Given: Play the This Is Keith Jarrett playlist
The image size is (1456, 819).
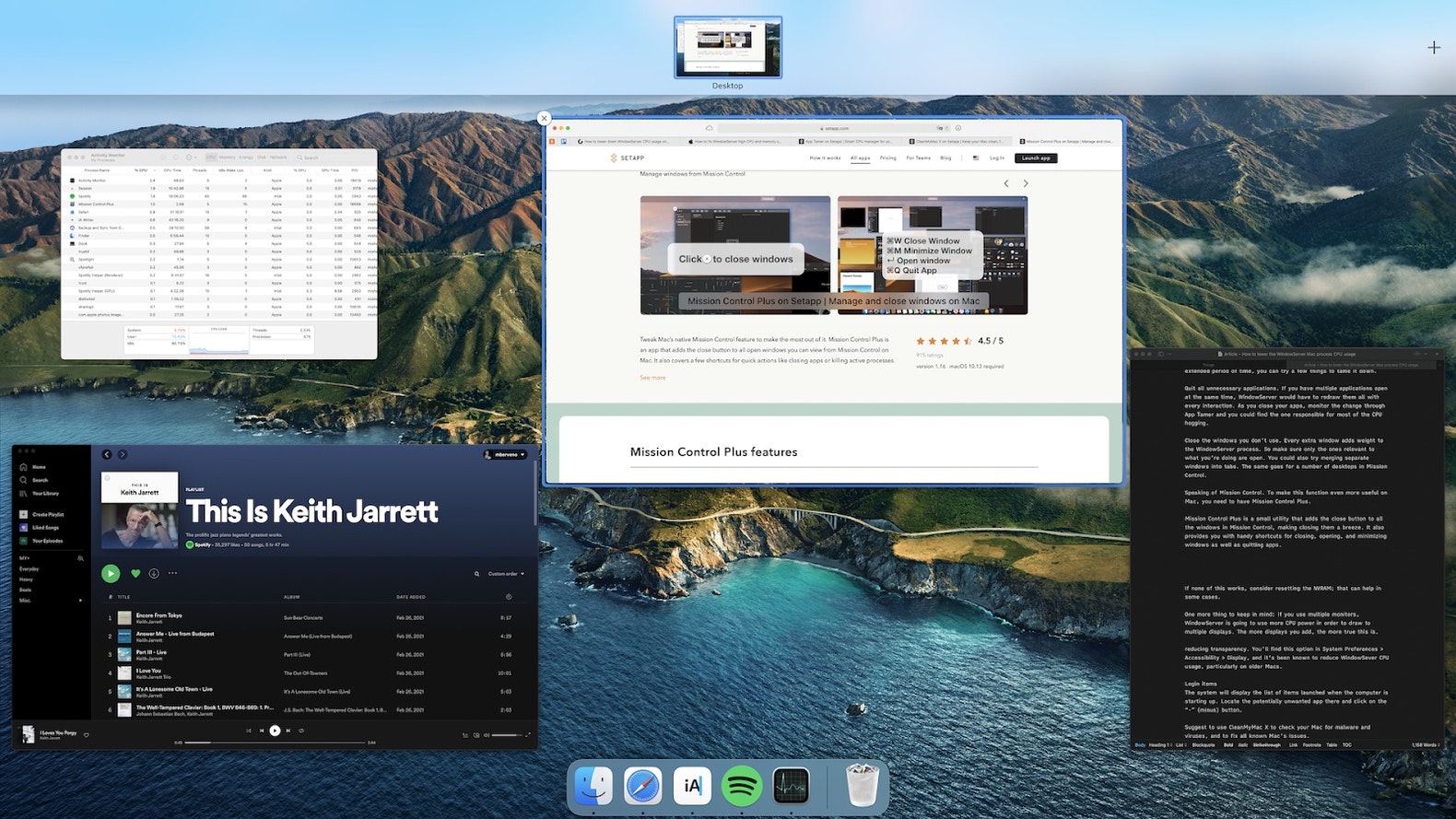Looking at the screenshot, I should (111, 573).
